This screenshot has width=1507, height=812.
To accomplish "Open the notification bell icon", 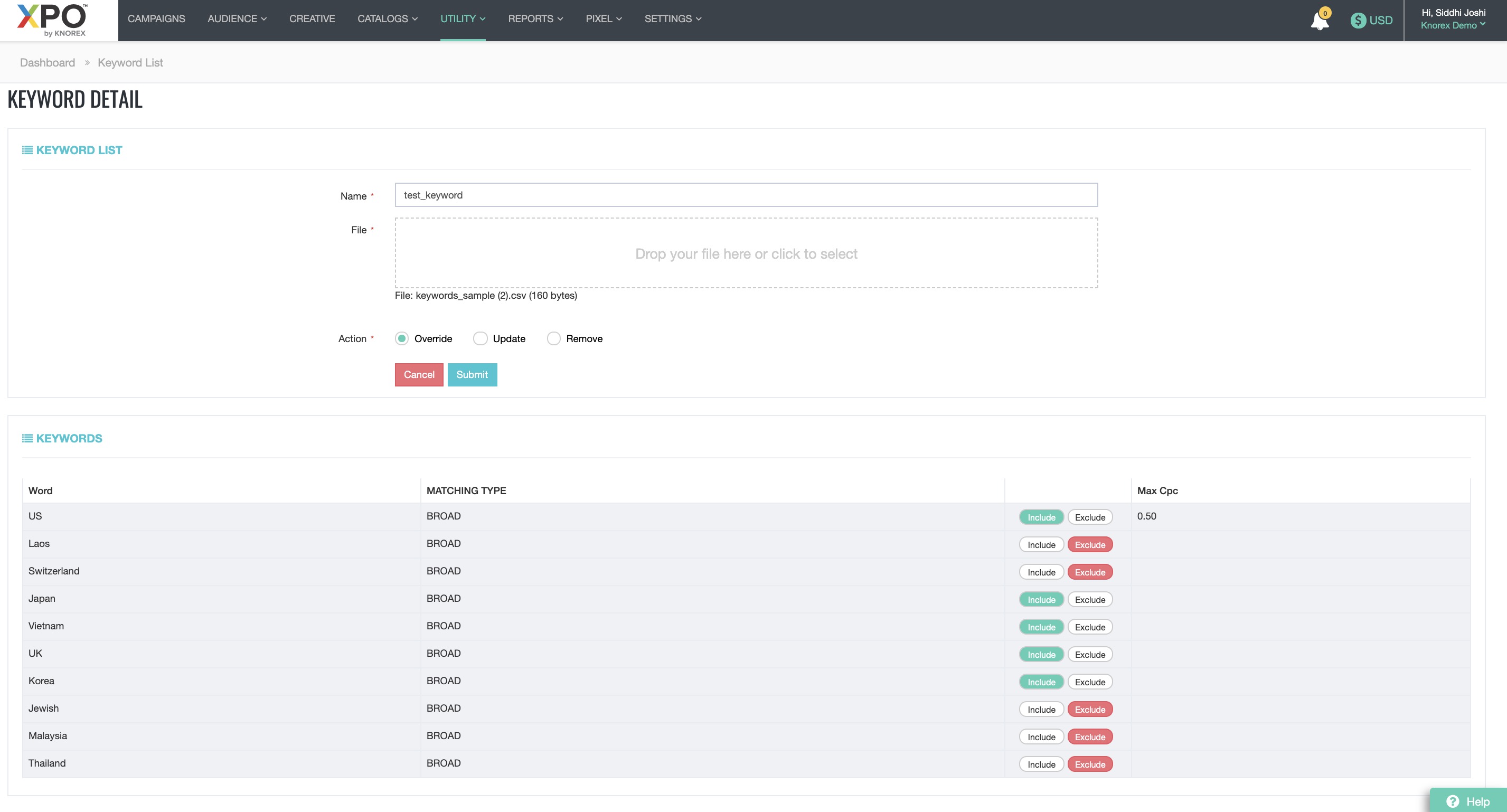I will tap(1319, 21).
